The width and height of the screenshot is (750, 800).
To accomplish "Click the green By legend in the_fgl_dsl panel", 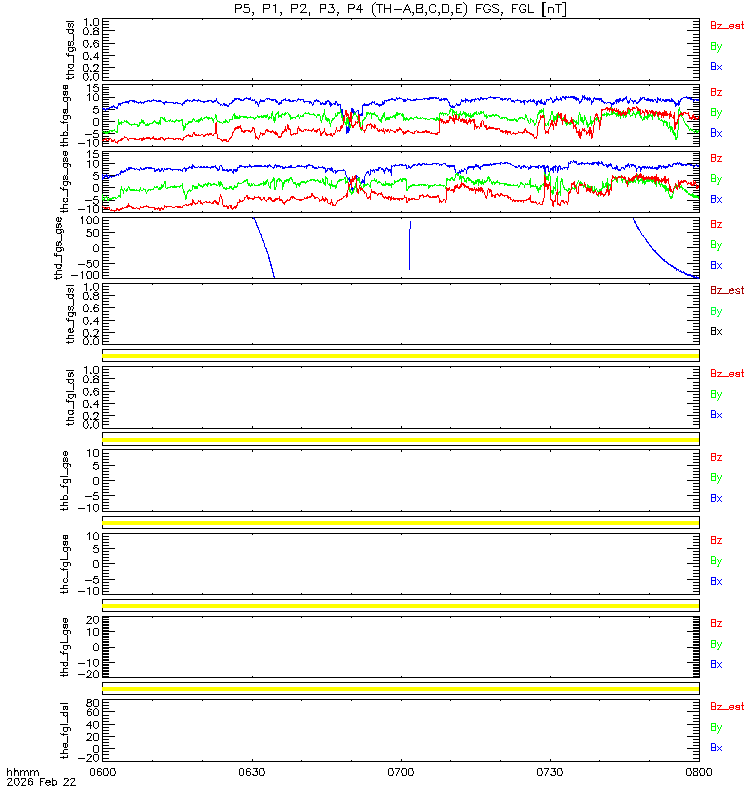I will [x=716, y=728].
